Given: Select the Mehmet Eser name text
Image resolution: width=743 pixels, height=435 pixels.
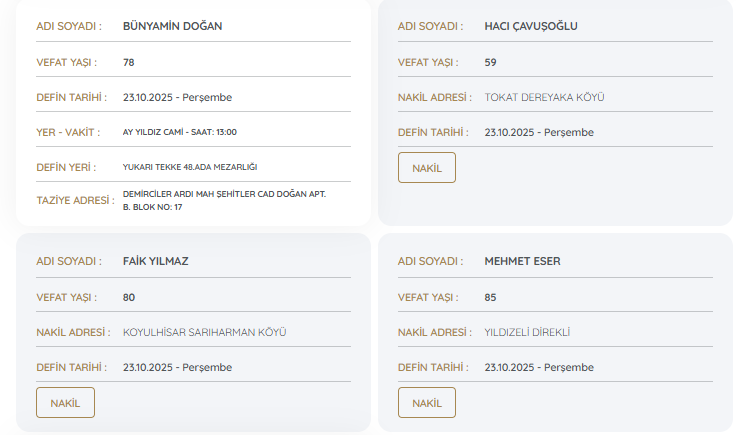Looking at the screenshot, I should click(522, 262).
